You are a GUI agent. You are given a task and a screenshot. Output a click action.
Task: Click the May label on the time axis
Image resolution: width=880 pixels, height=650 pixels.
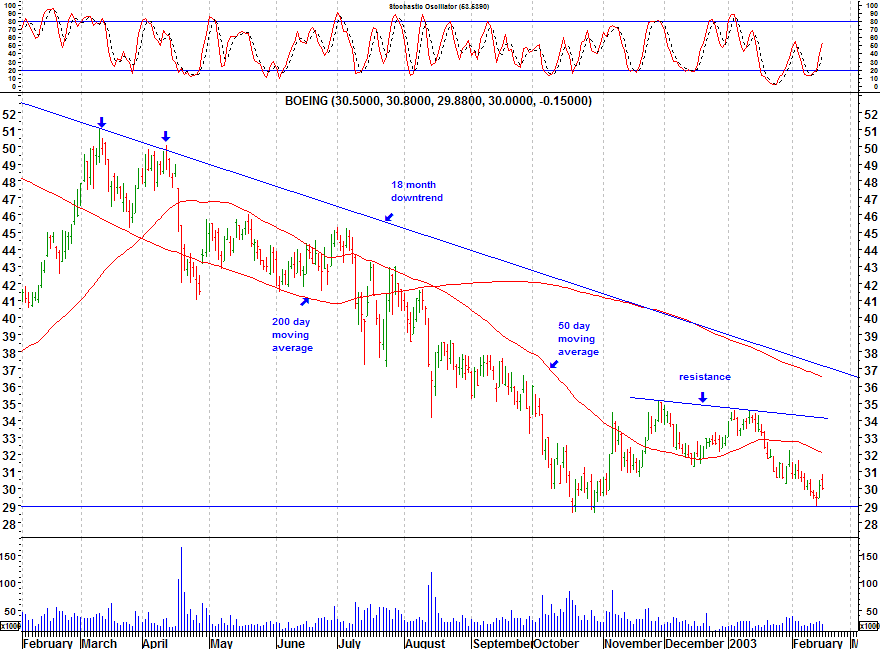[x=221, y=643]
